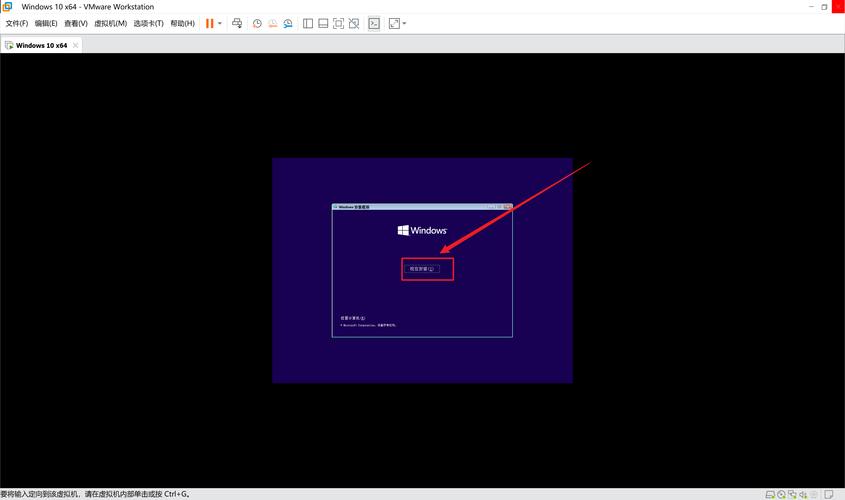Maximize the VMware Workstation window
The height and width of the screenshot is (500, 845).
click(x=824, y=6)
